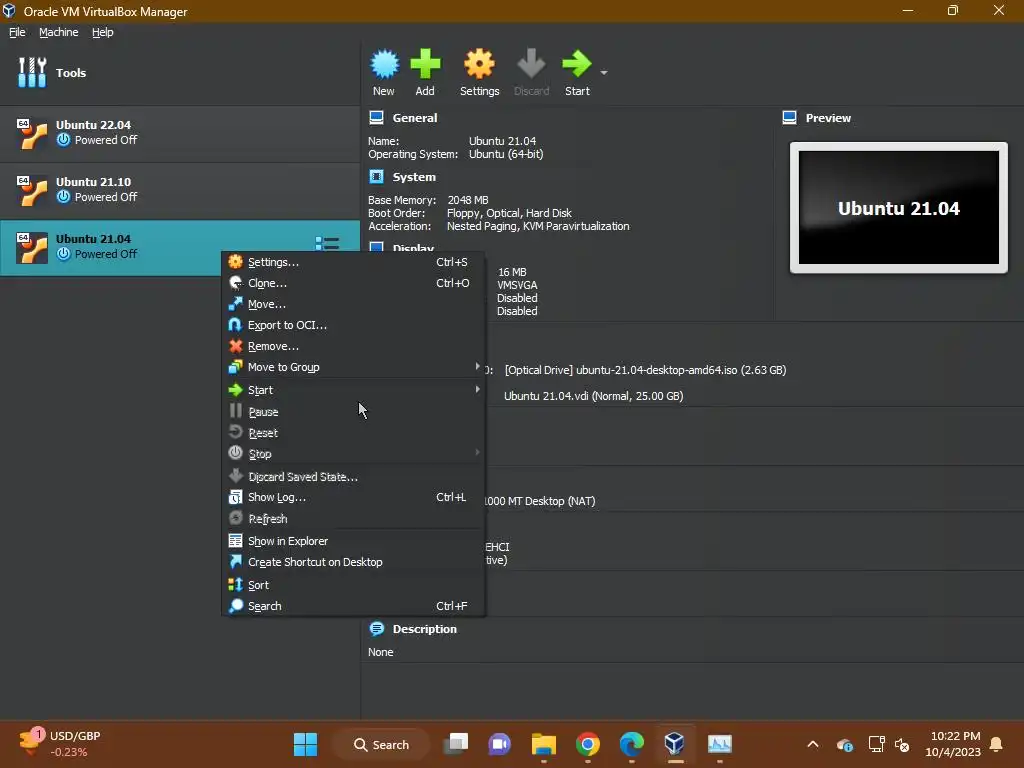Show hidden system tray icons chevron

click(813, 744)
